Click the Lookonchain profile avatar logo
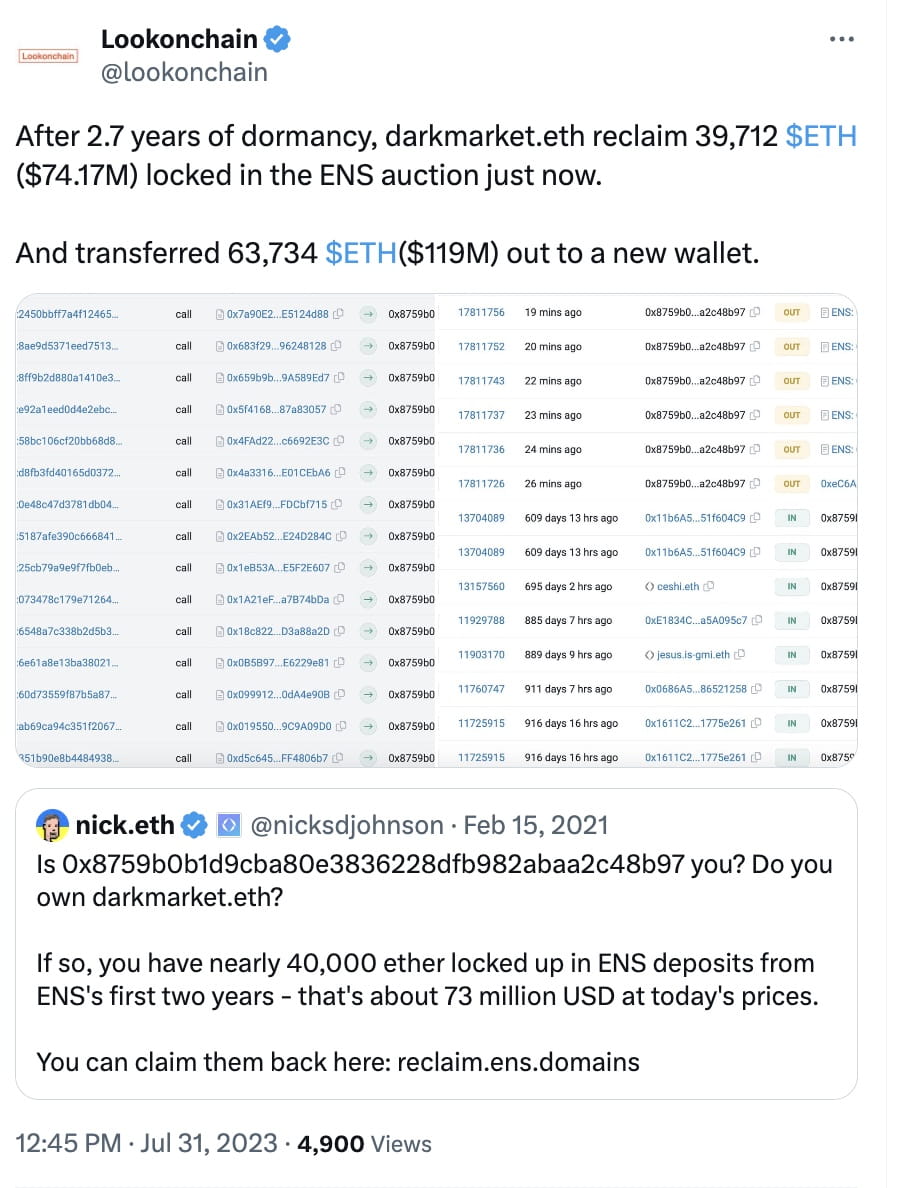The width and height of the screenshot is (900, 1188). [48, 56]
